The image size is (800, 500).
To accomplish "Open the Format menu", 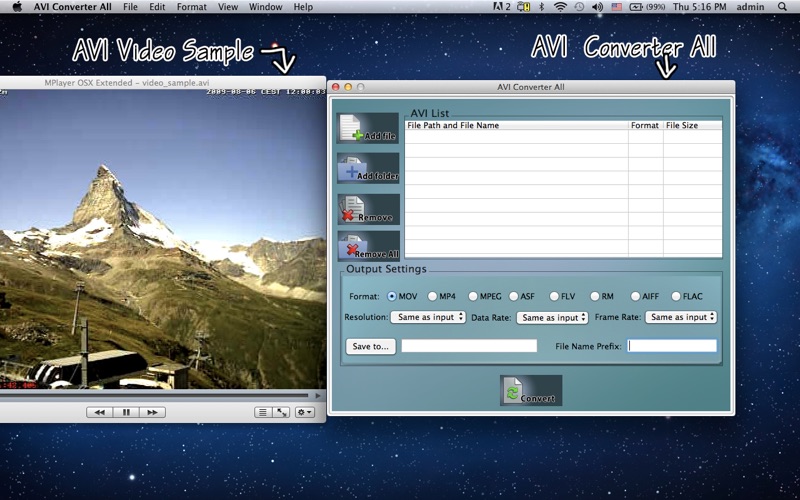I will tap(192, 7).
